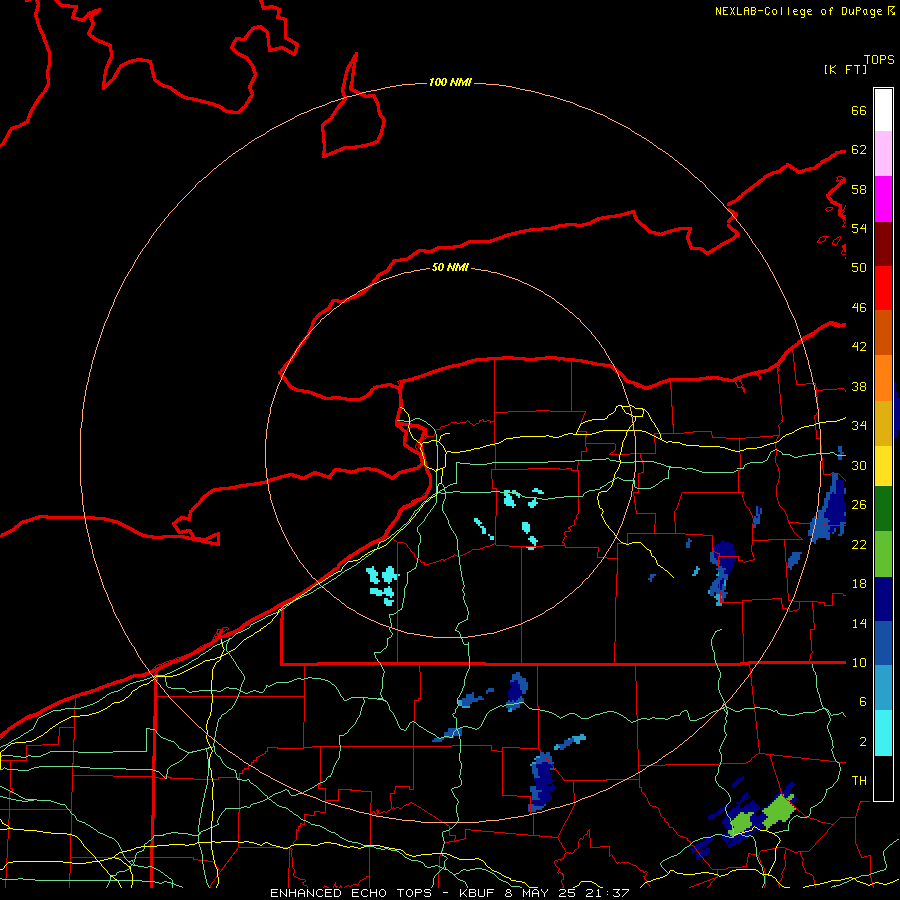The image size is (900, 900).
Task: Click the 100 NMI range ring label
Action: (450, 82)
